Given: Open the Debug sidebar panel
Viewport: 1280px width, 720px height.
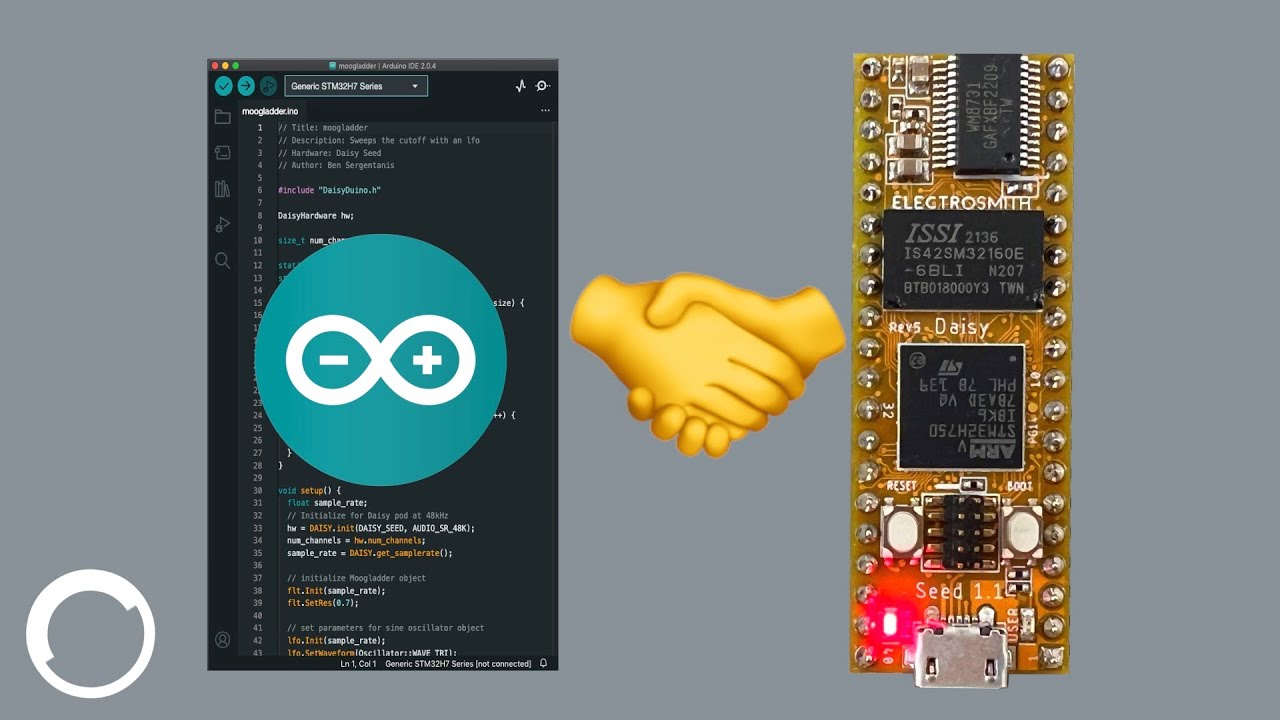Looking at the screenshot, I should click(222, 224).
